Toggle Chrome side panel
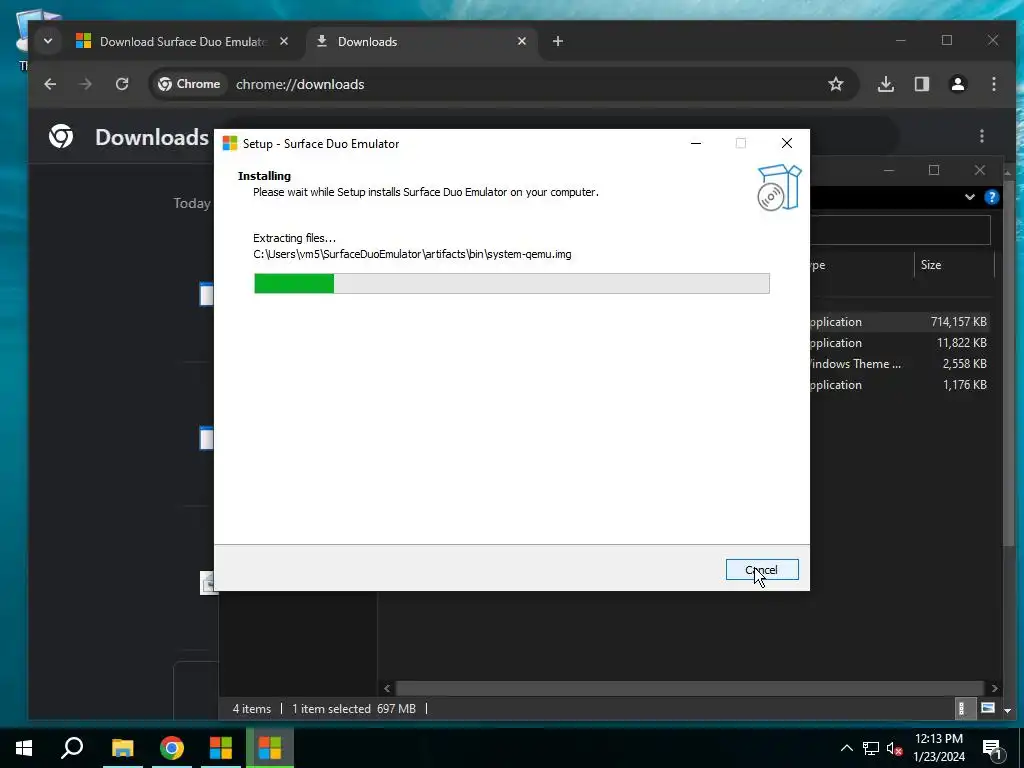Screen dimensions: 1024x768 tap(922, 84)
